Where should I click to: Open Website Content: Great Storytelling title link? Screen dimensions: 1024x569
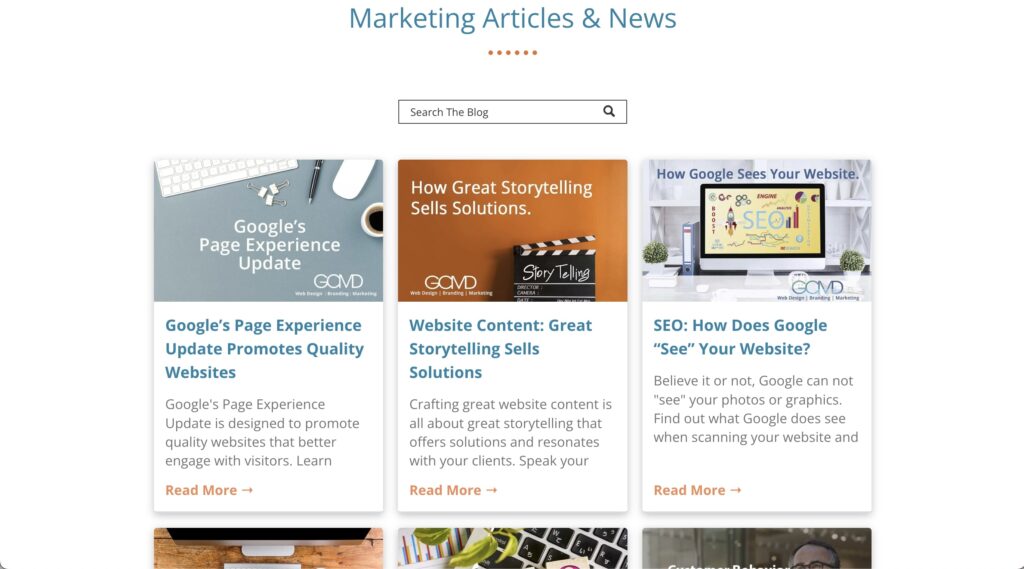pyautogui.click(x=501, y=349)
